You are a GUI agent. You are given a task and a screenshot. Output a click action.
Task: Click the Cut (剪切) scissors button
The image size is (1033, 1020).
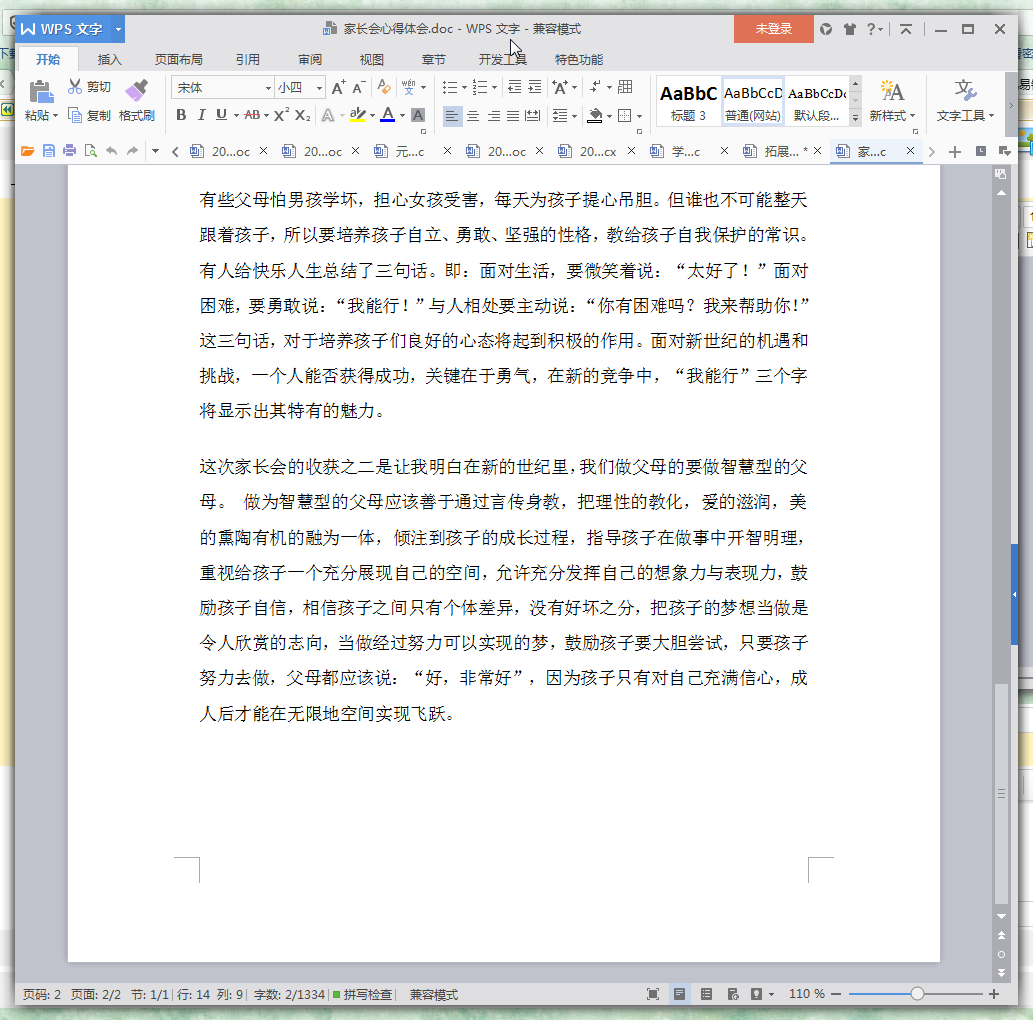point(90,87)
